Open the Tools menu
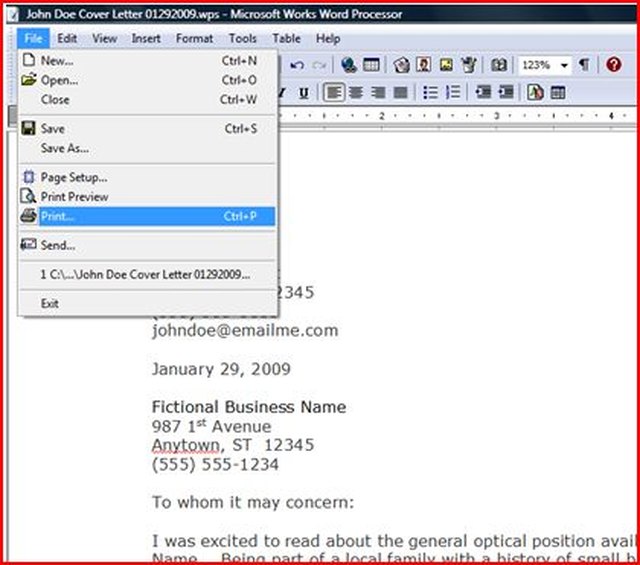The width and height of the screenshot is (640, 565). pyautogui.click(x=243, y=38)
